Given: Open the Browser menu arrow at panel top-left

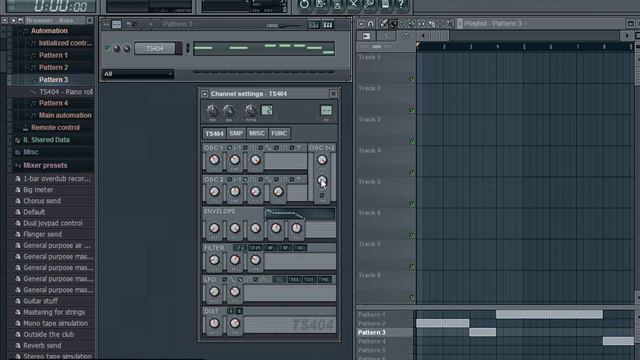Looking at the screenshot, I should (4, 20).
